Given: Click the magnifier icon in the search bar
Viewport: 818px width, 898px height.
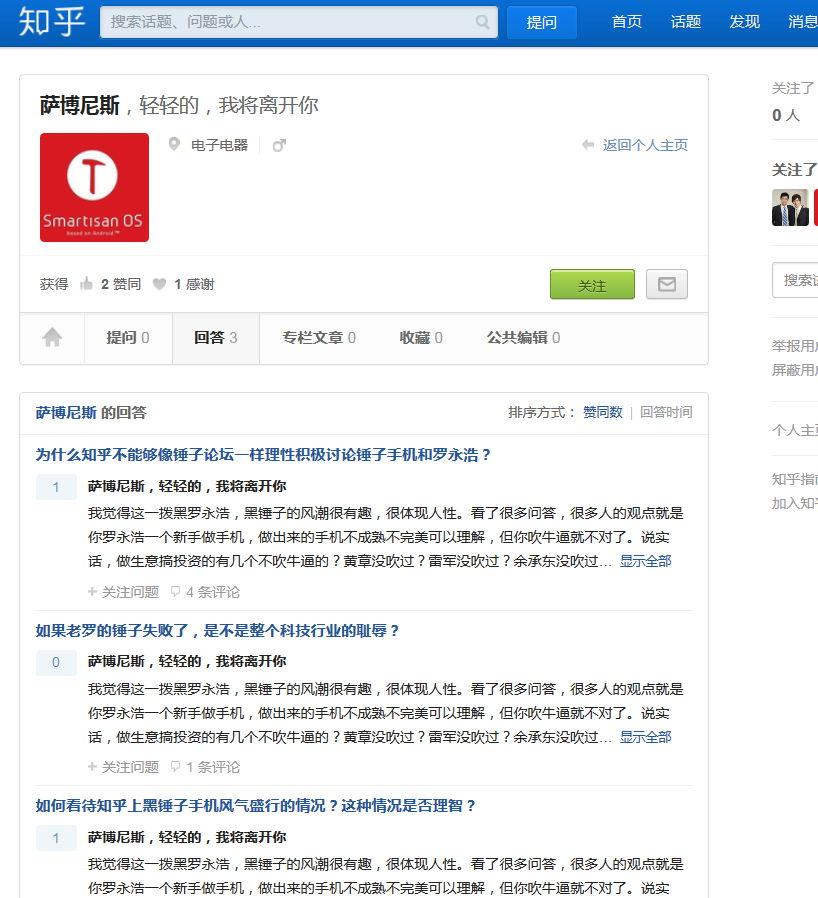Looking at the screenshot, I should pos(481,22).
